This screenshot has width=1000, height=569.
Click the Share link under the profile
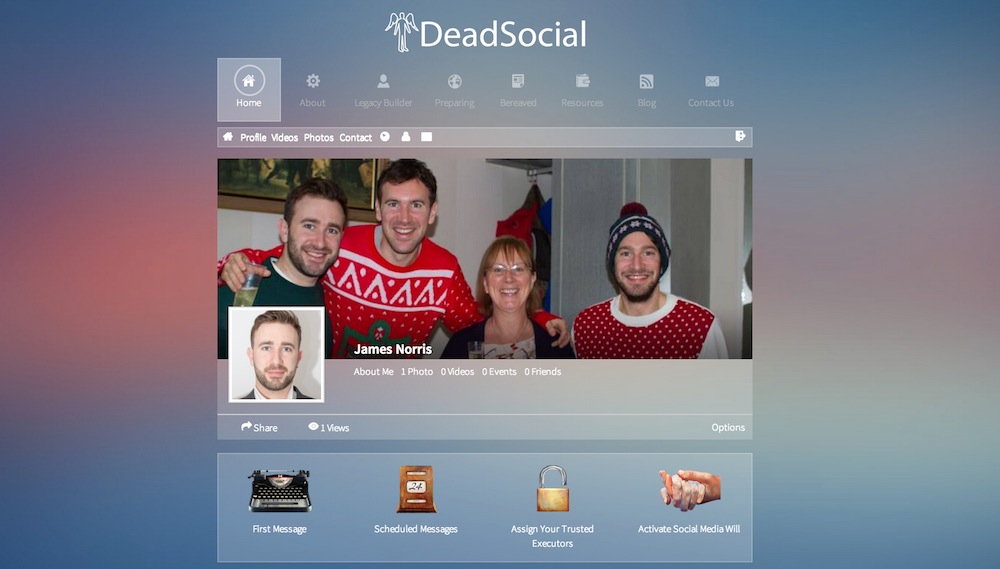pos(259,428)
